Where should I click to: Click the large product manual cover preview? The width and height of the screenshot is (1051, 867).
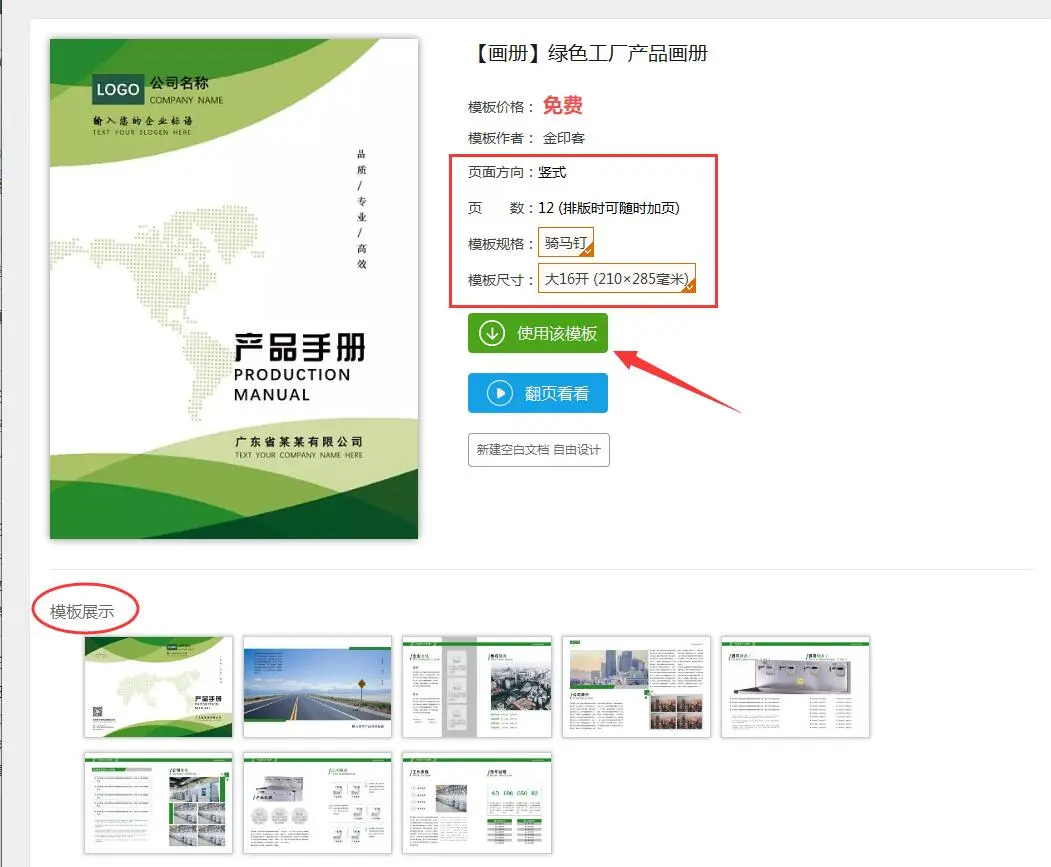click(234, 289)
